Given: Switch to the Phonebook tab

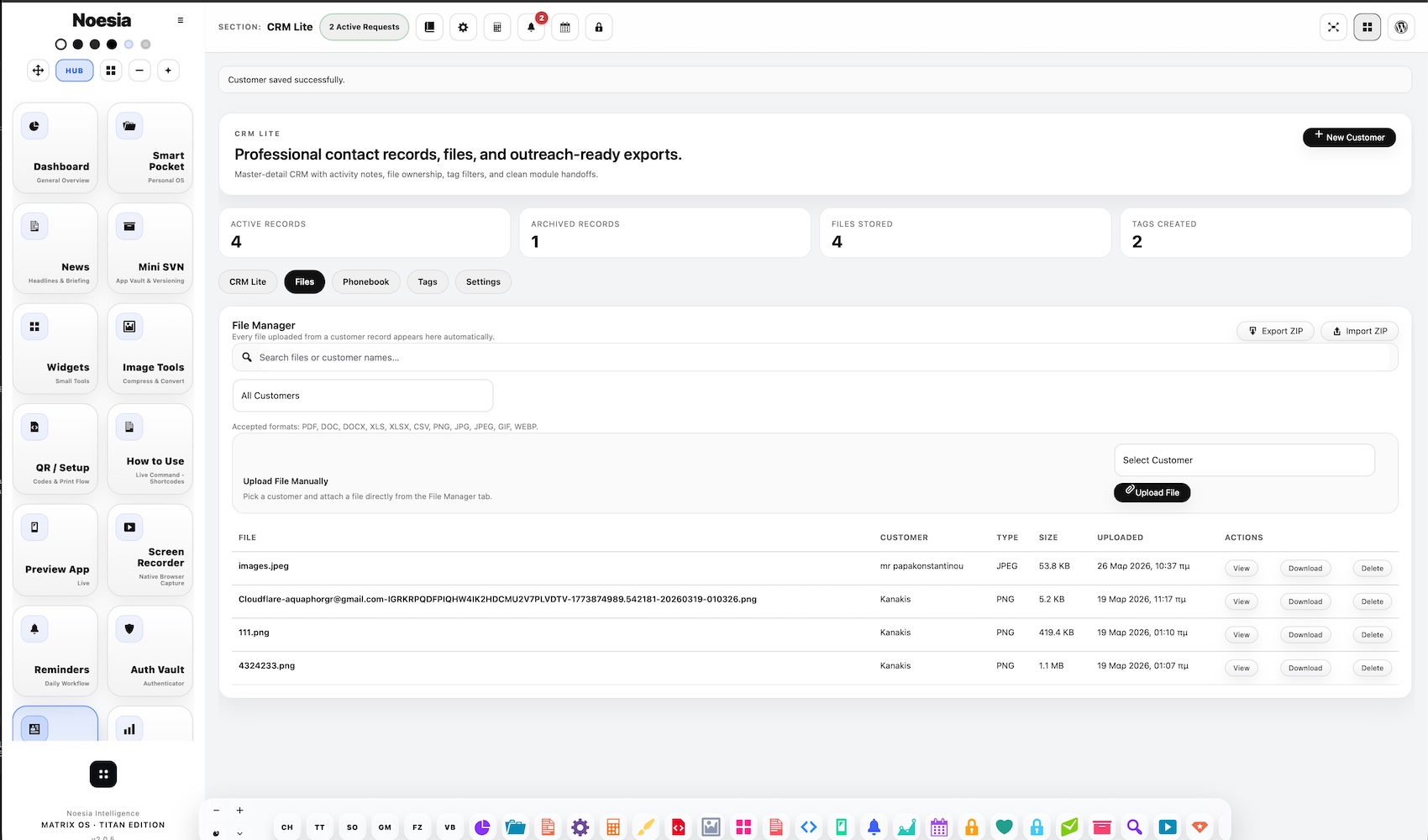Looking at the screenshot, I should pos(366,282).
